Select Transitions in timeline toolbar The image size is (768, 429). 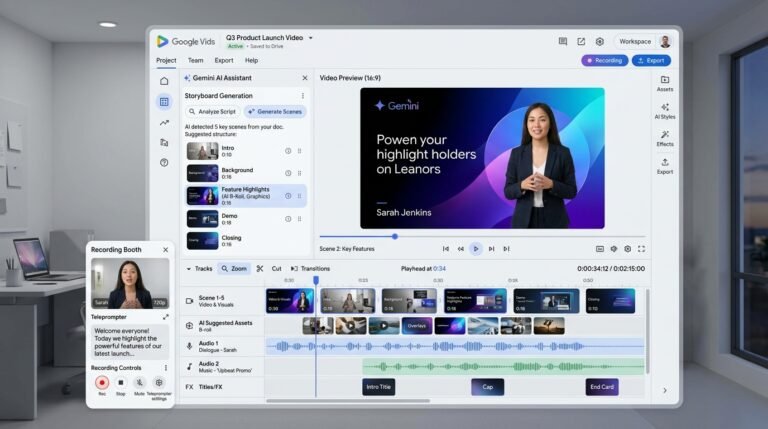[310, 268]
